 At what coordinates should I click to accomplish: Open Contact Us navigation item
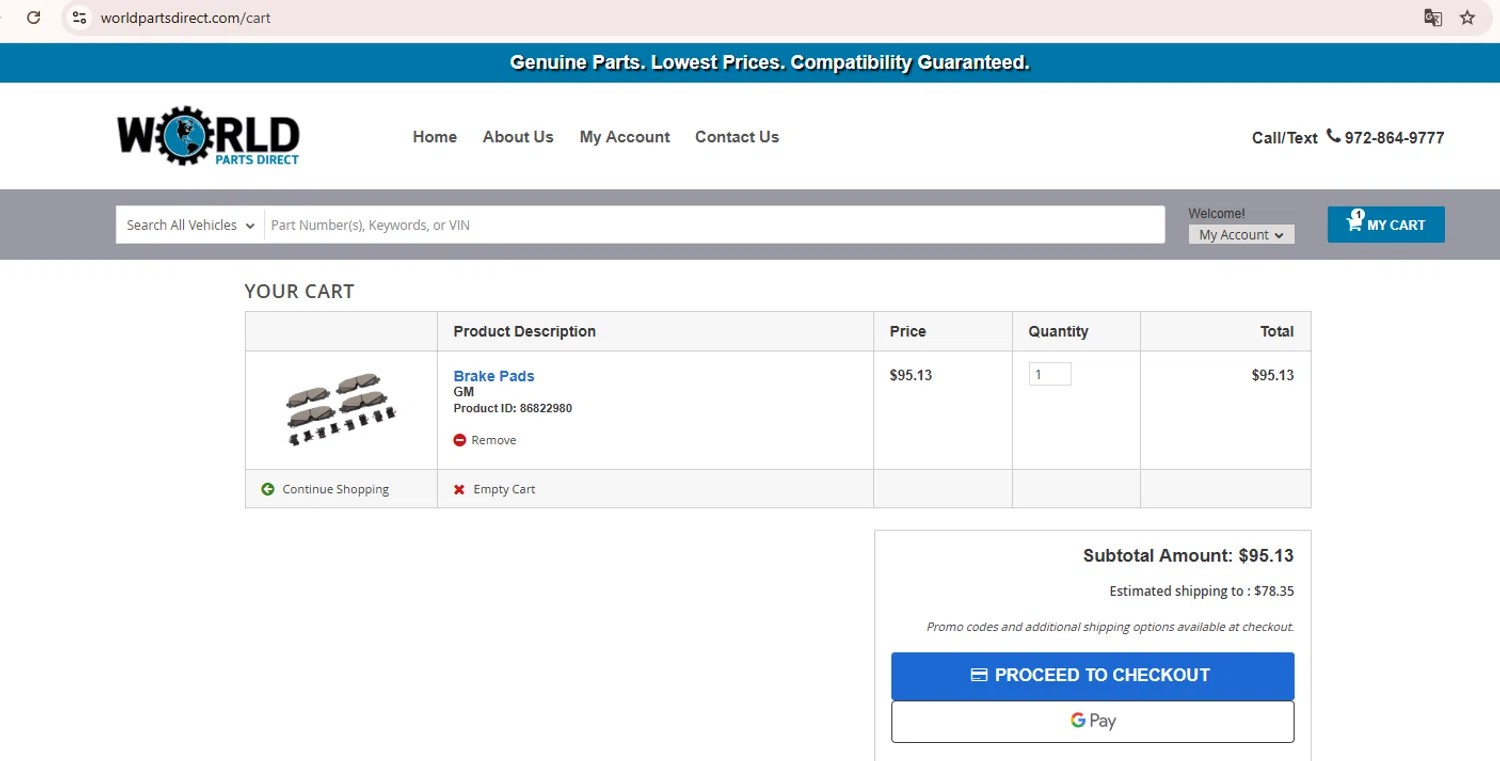[x=737, y=137]
